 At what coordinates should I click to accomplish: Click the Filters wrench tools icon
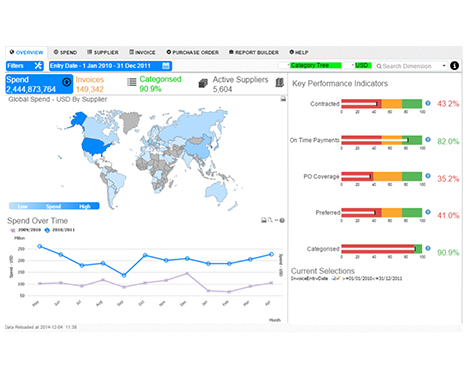click(x=38, y=66)
